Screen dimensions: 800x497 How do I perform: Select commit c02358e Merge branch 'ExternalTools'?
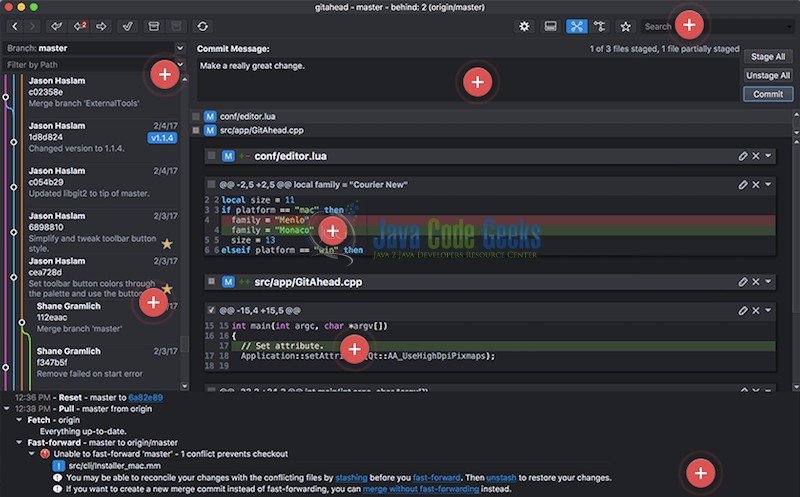(102, 92)
